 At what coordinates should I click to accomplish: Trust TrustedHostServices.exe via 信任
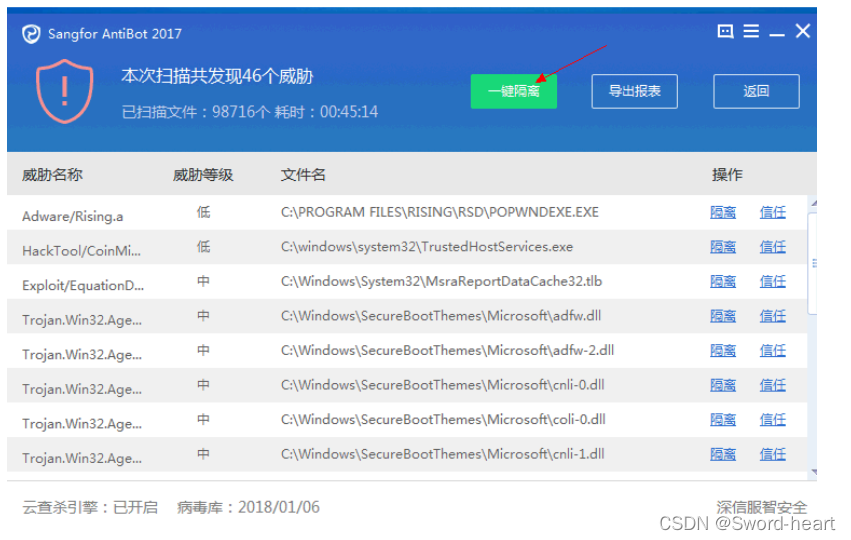(773, 247)
